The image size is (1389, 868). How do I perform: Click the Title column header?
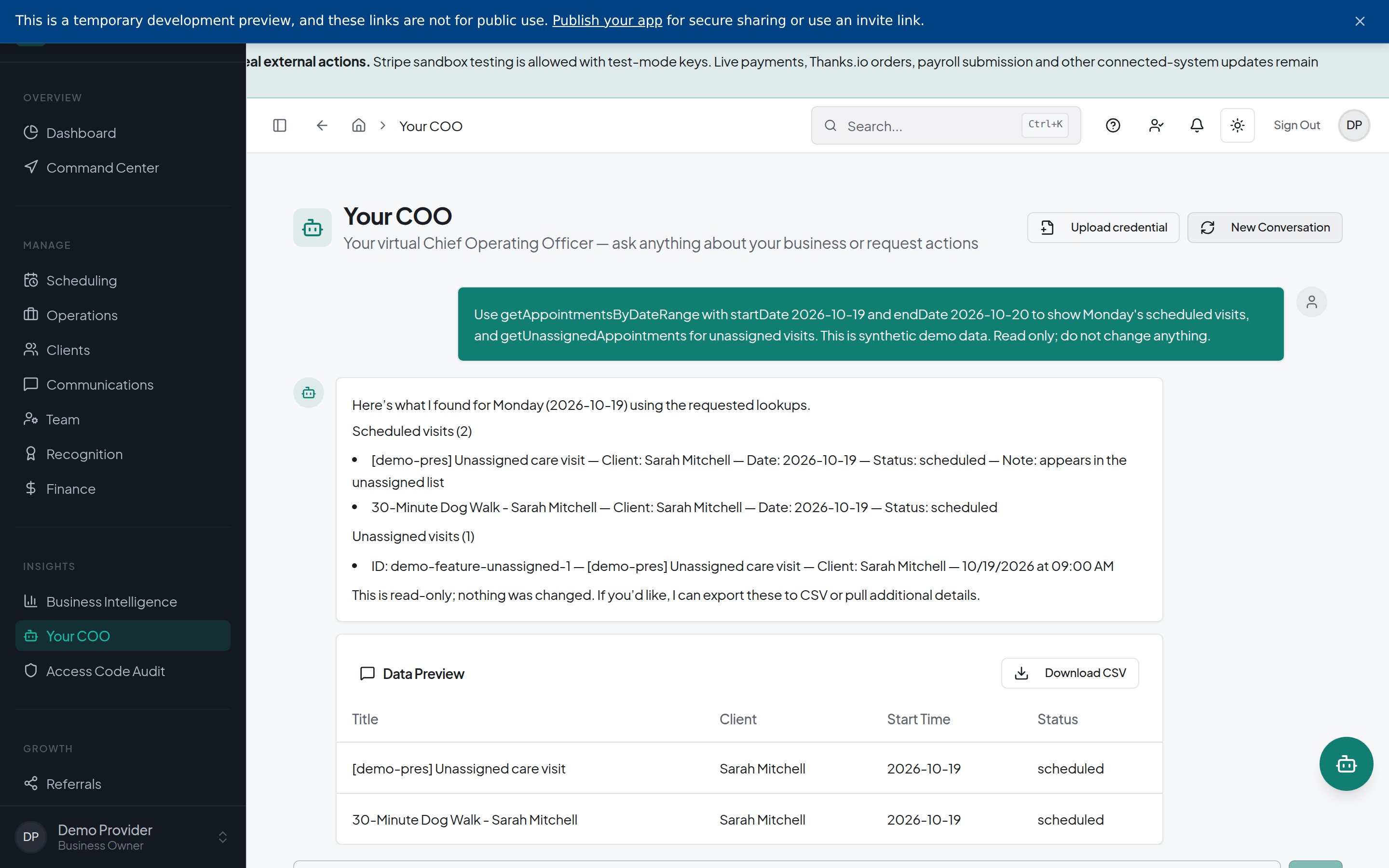(x=365, y=719)
